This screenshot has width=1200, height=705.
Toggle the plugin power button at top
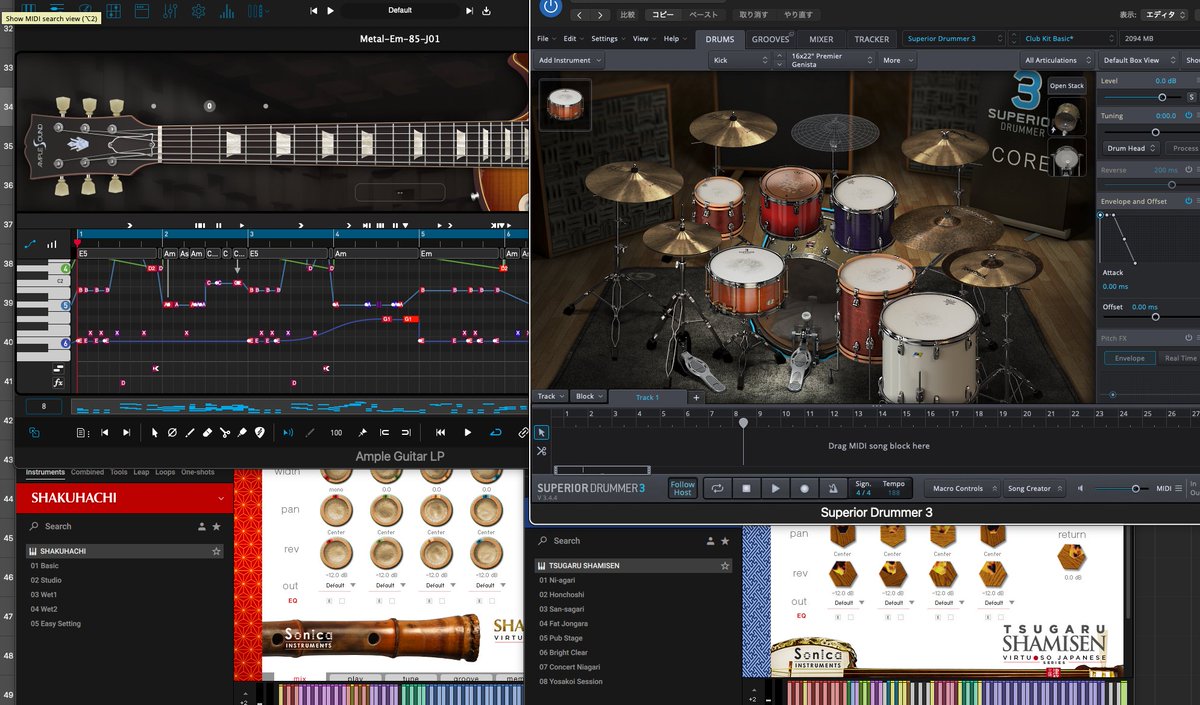click(550, 5)
